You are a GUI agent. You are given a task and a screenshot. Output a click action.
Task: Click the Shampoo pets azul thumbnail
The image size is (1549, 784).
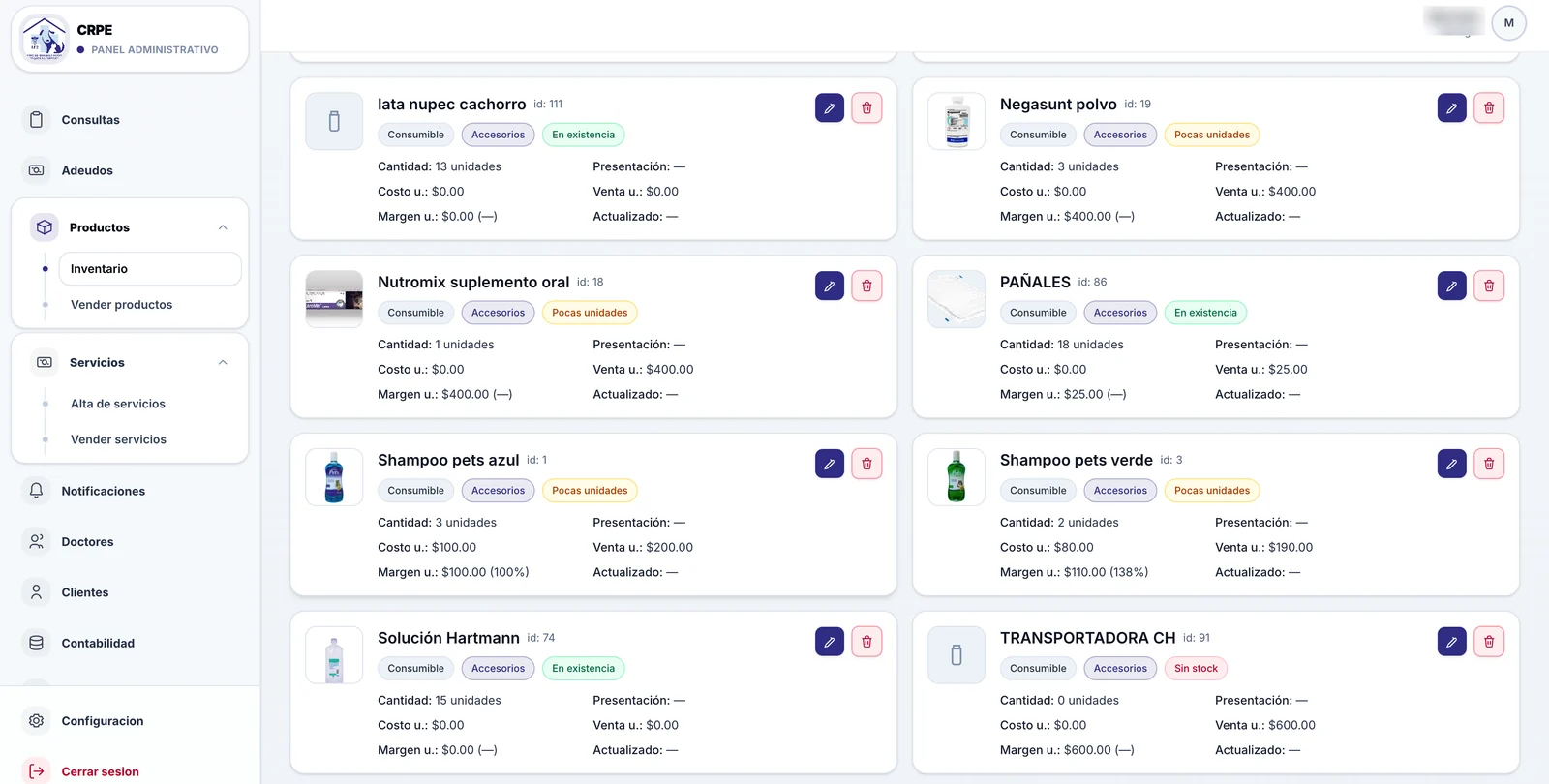tap(334, 477)
